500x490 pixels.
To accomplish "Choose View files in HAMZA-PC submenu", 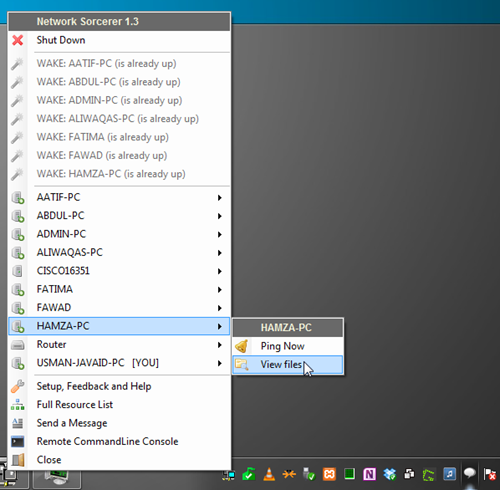I will 288,365.
